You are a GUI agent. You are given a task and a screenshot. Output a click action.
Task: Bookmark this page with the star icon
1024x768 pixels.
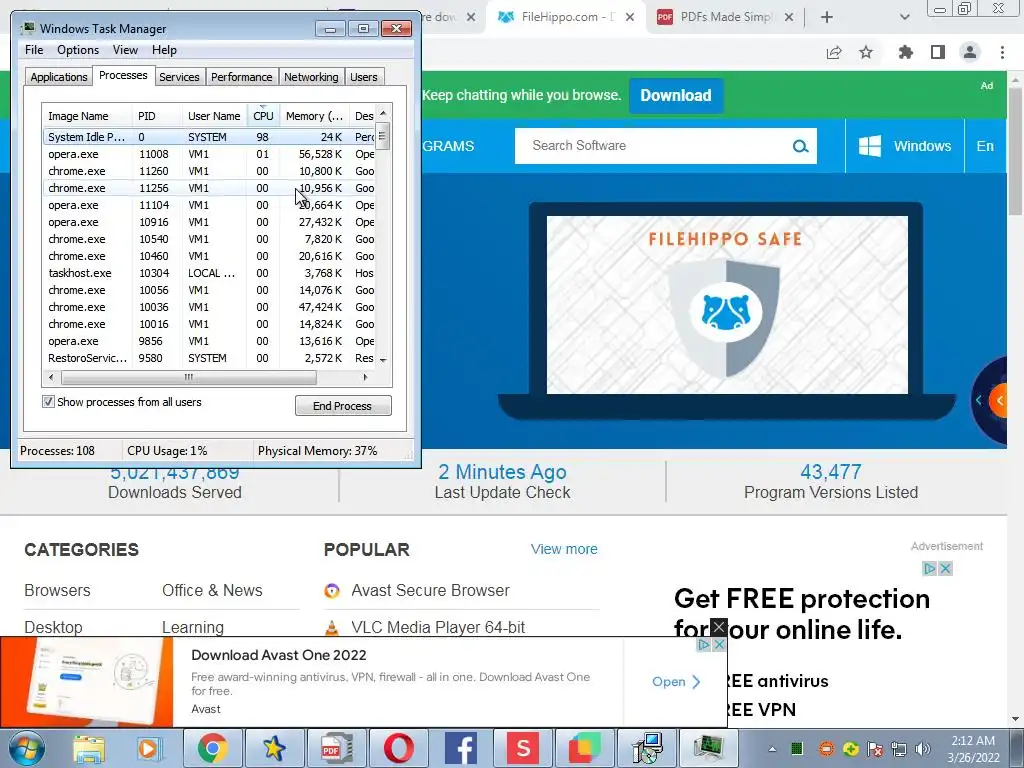[x=866, y=52]
